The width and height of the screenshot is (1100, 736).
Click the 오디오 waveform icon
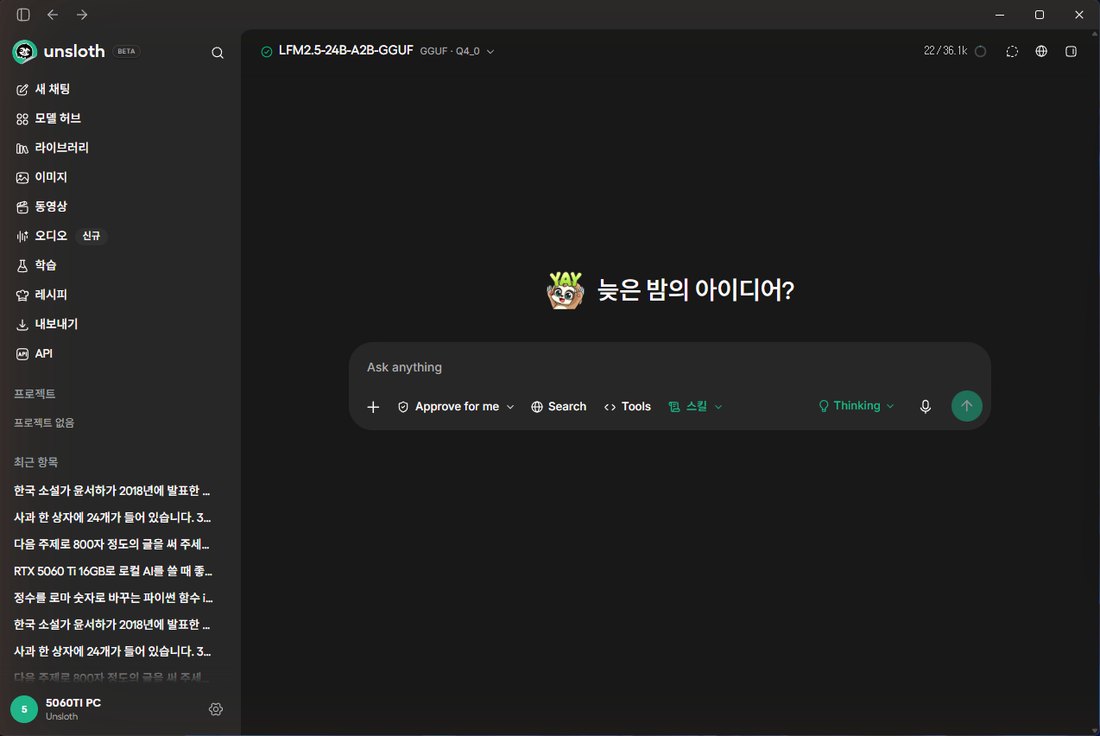(22, 237)
